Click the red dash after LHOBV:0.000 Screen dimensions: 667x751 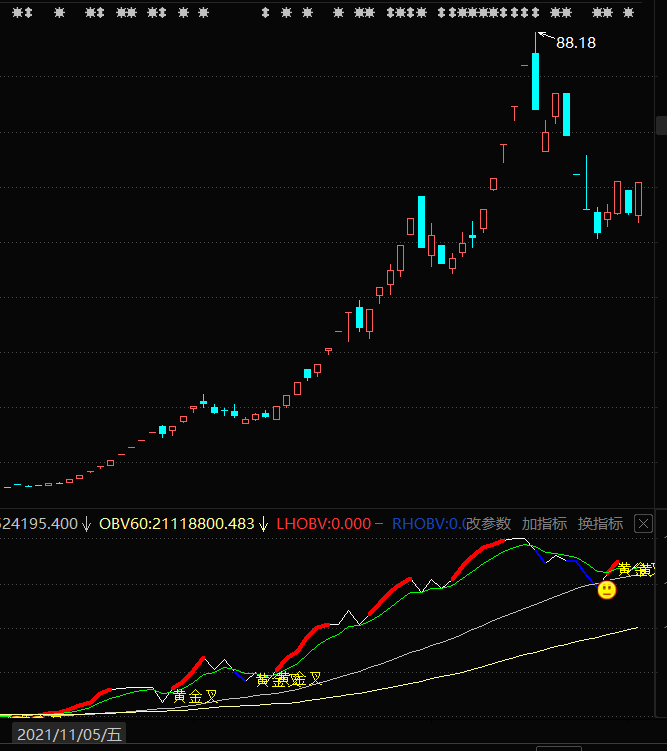[x=379, y=524]
